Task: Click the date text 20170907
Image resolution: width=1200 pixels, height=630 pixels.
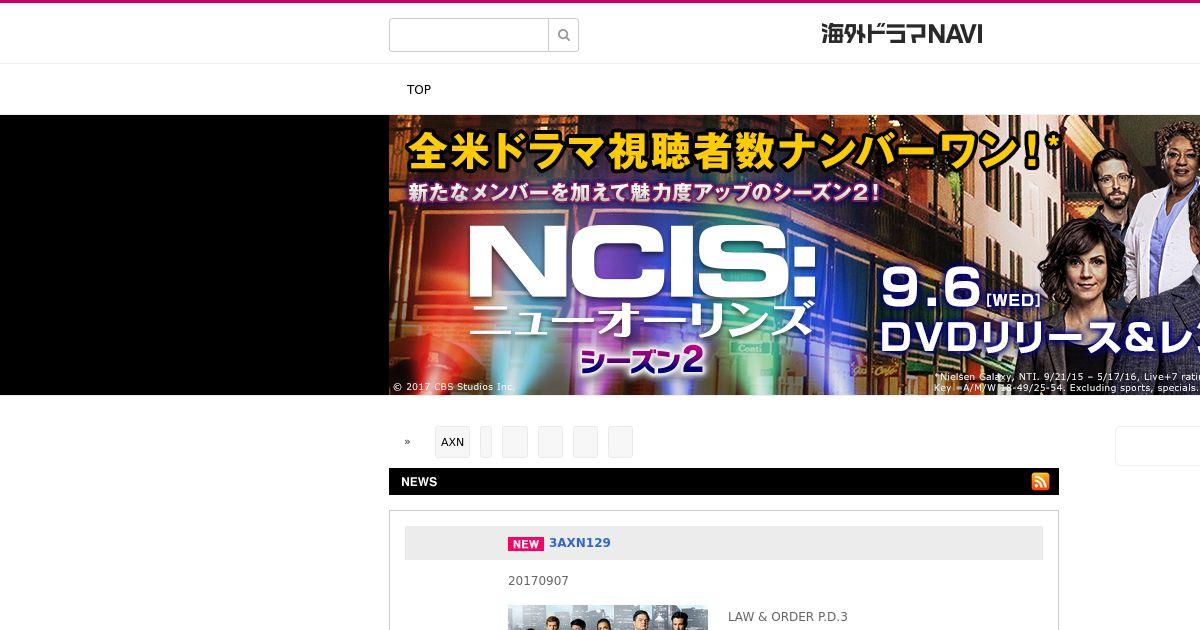Action: [538, 581]
